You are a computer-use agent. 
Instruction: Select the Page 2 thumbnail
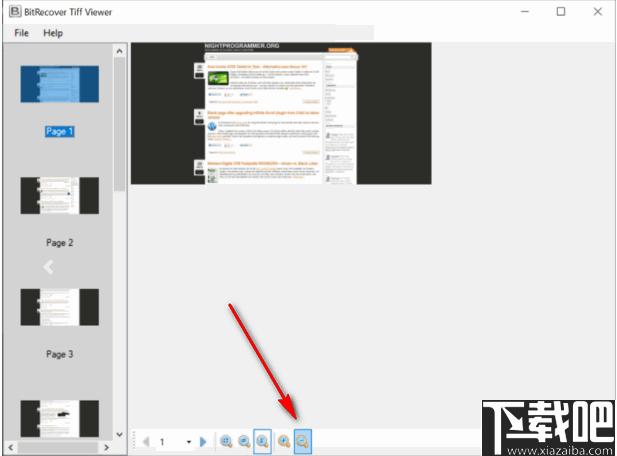[59, 196]
